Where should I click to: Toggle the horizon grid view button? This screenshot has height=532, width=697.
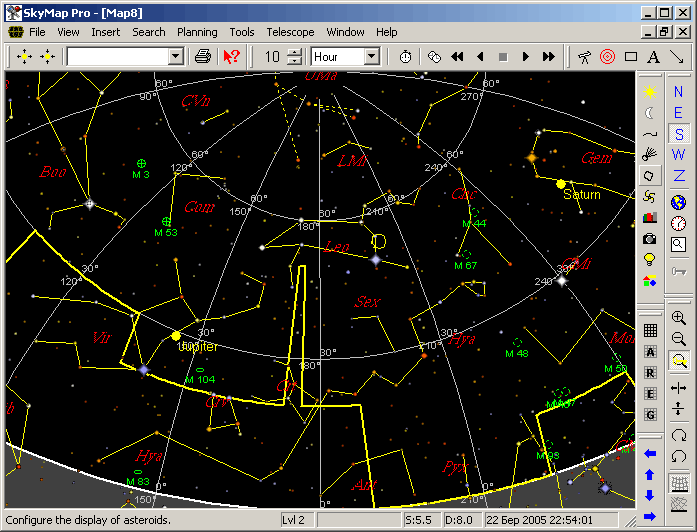tap(678, 483)
